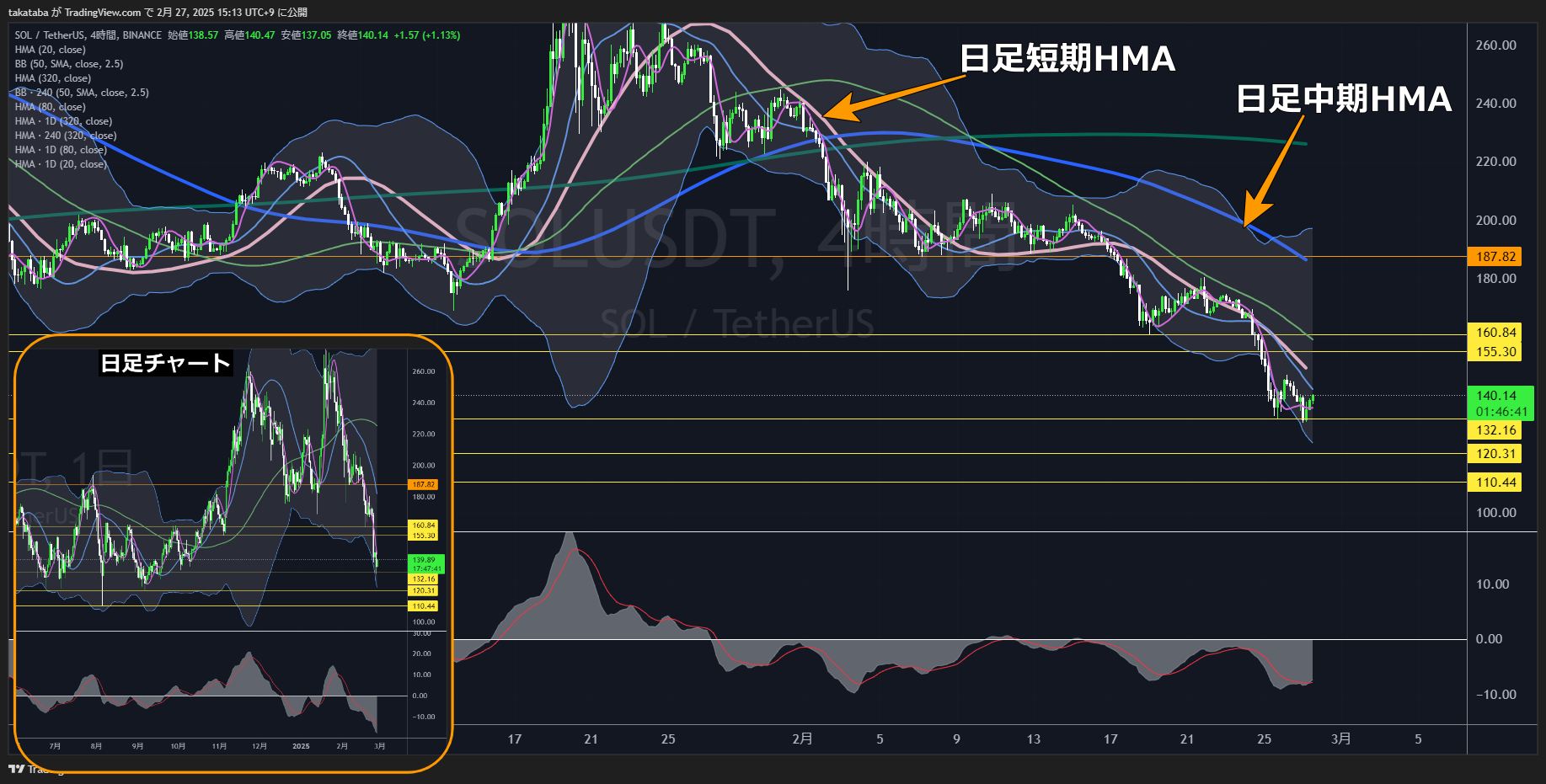
Task: Click the 高値 140.47 high value
Action: click(249, 35)
